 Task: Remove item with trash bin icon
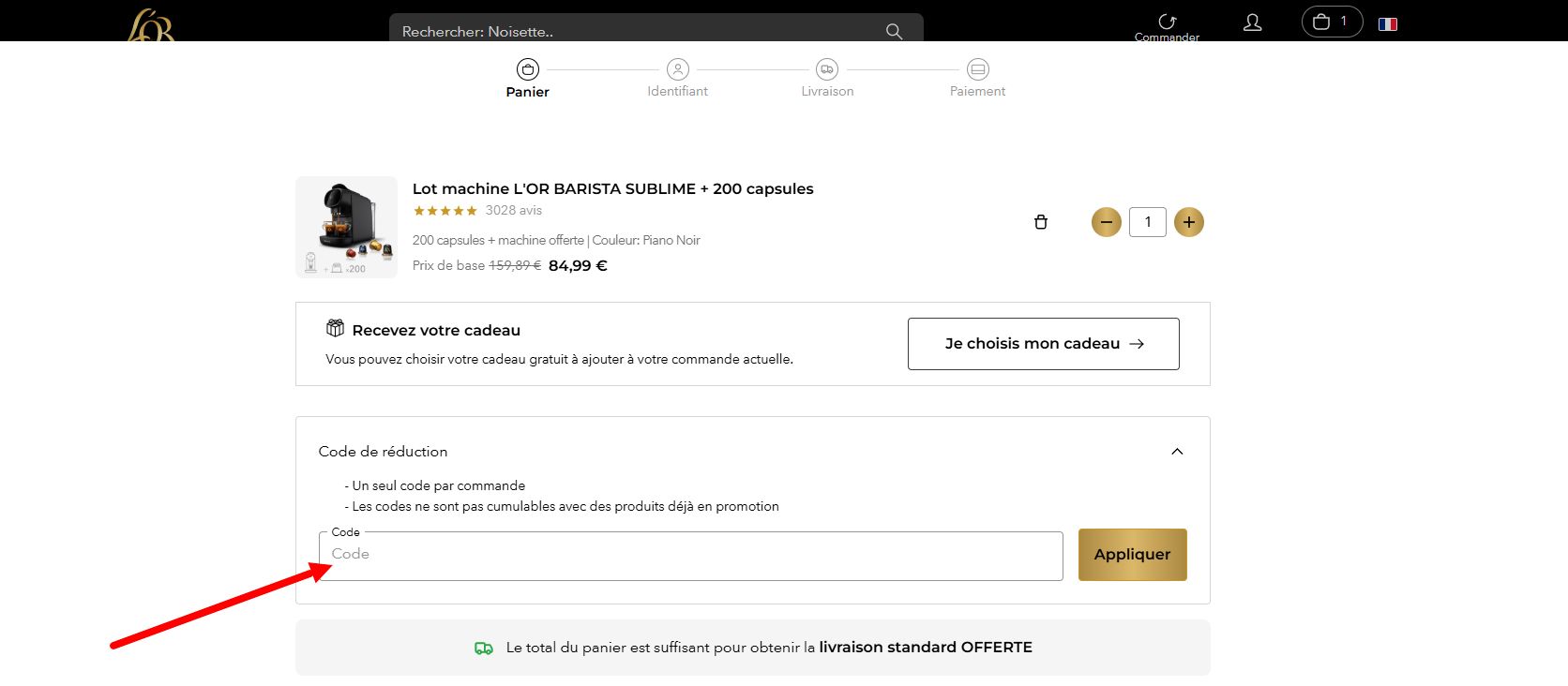1040,222
